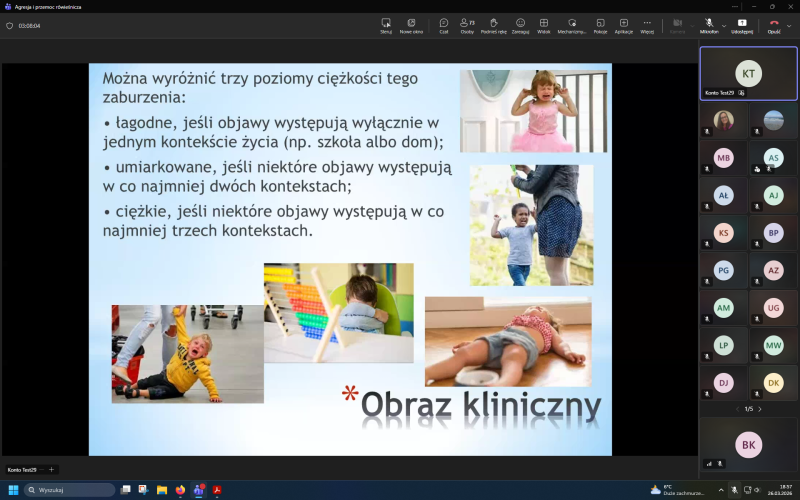Viewport: 800px width, 500px height.
Task: Open the Aplikacje apps panel
Action: (624, 25)
